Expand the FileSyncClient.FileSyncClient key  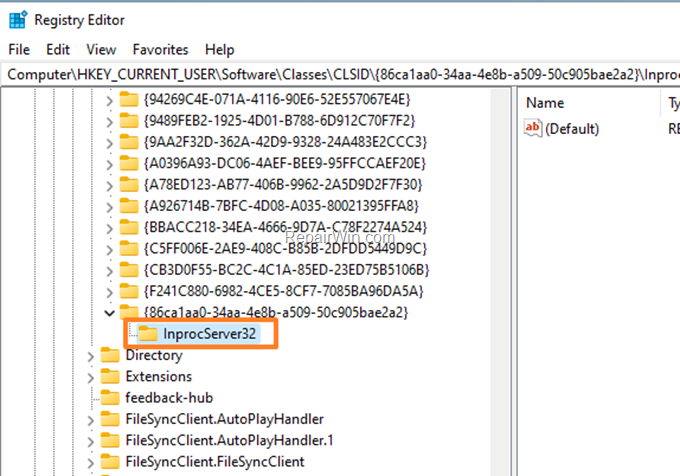click(x=90, y=463)
